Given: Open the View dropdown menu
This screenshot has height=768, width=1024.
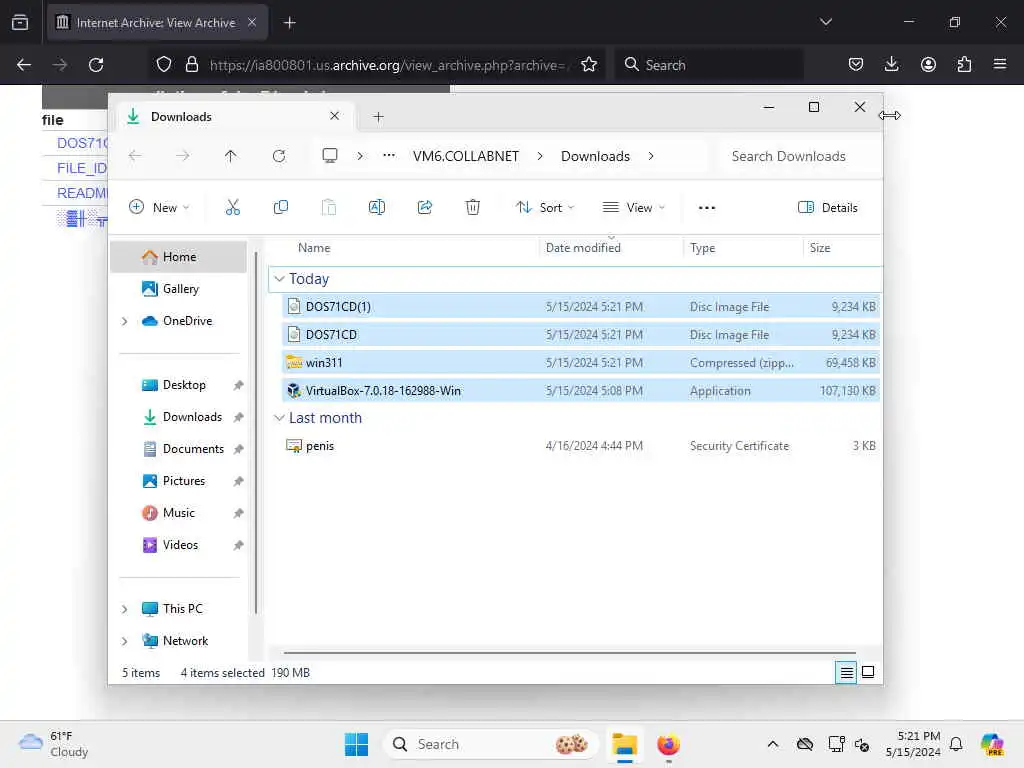Looking at the screenshot, I should click(633, 208).
